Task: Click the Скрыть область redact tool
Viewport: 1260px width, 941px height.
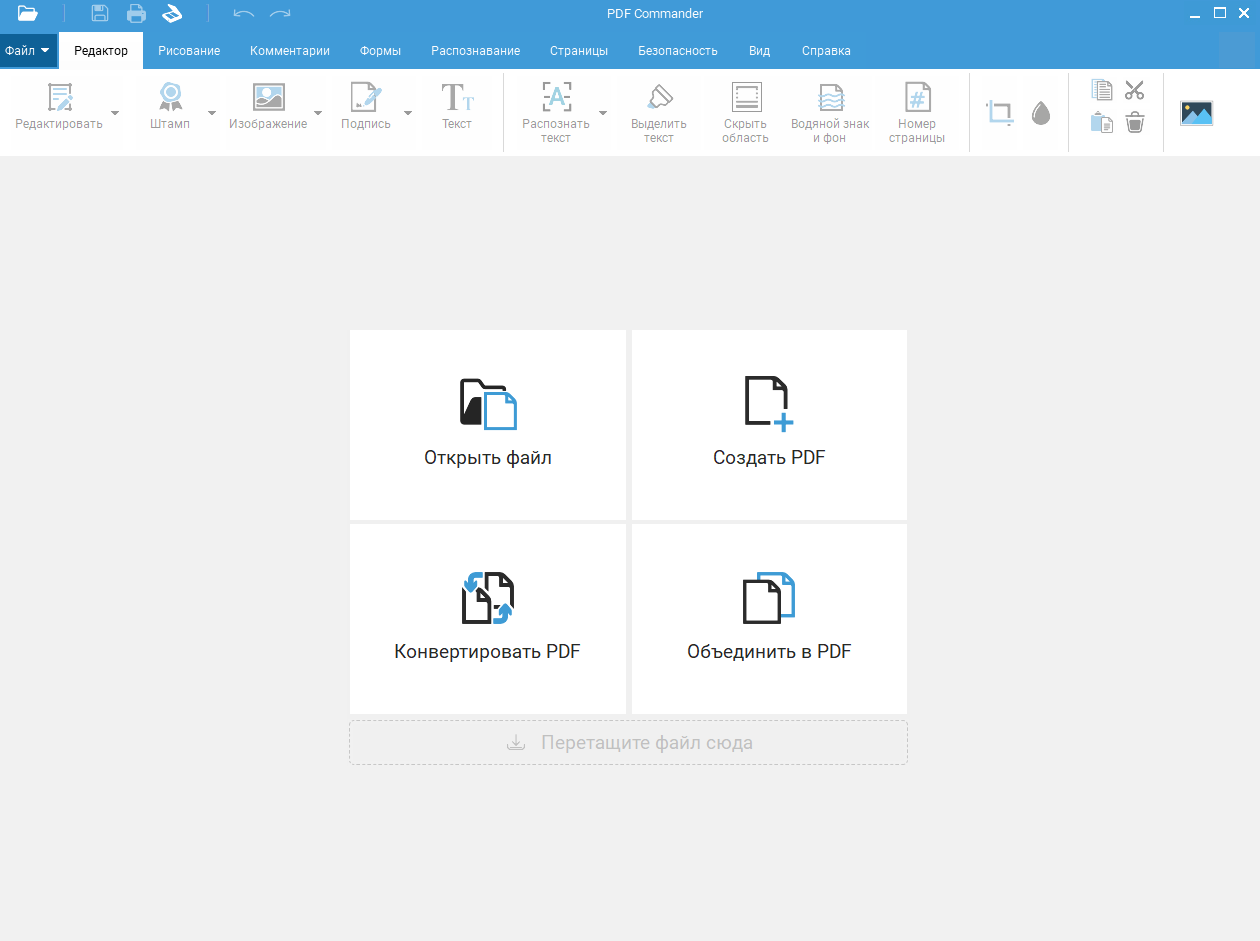Action: tap(746, 113)
